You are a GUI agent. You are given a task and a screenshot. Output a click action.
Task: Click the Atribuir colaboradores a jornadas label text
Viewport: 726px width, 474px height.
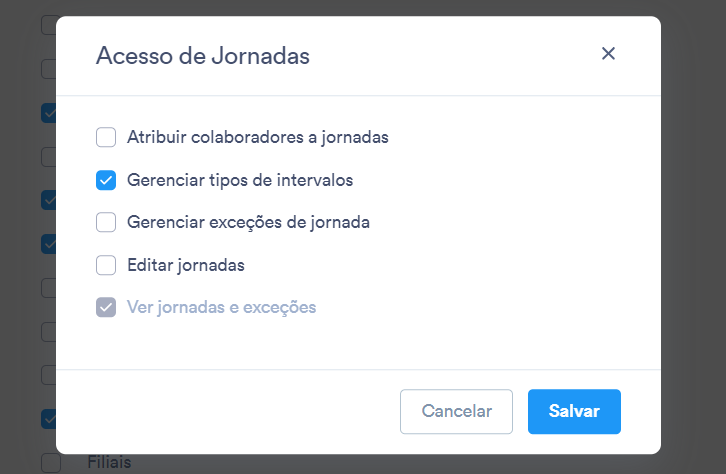tap(258, 137)
